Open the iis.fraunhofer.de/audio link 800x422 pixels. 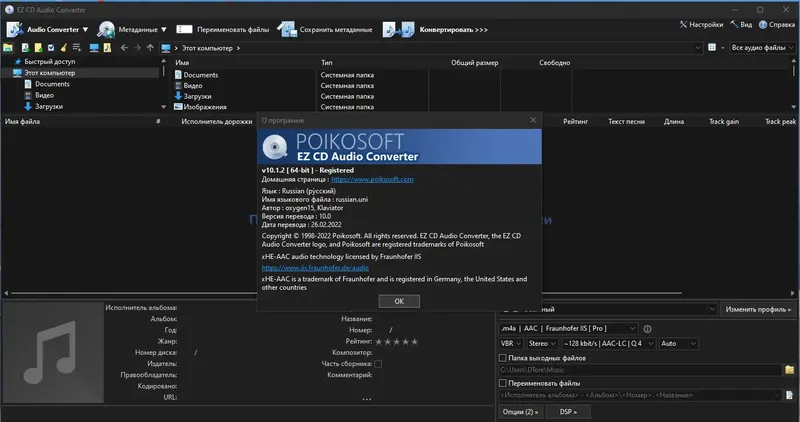coord(315,268)
